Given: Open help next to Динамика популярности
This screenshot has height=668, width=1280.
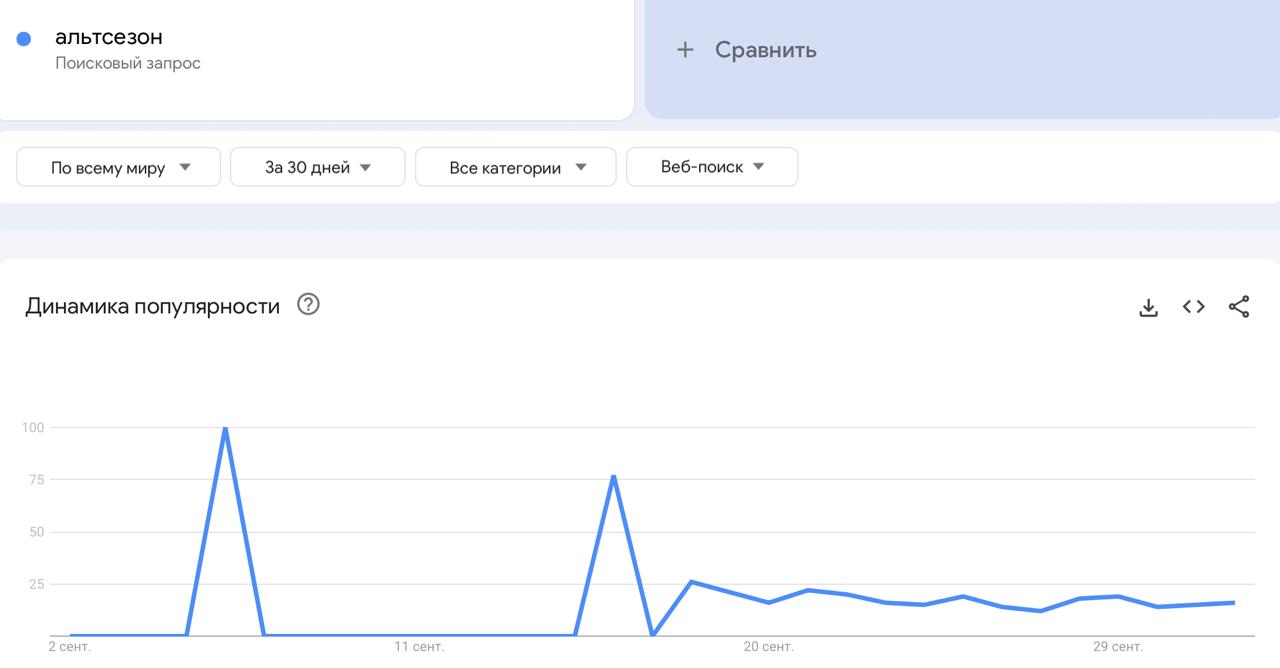Looking at the screenshot, I should [309, 305].
